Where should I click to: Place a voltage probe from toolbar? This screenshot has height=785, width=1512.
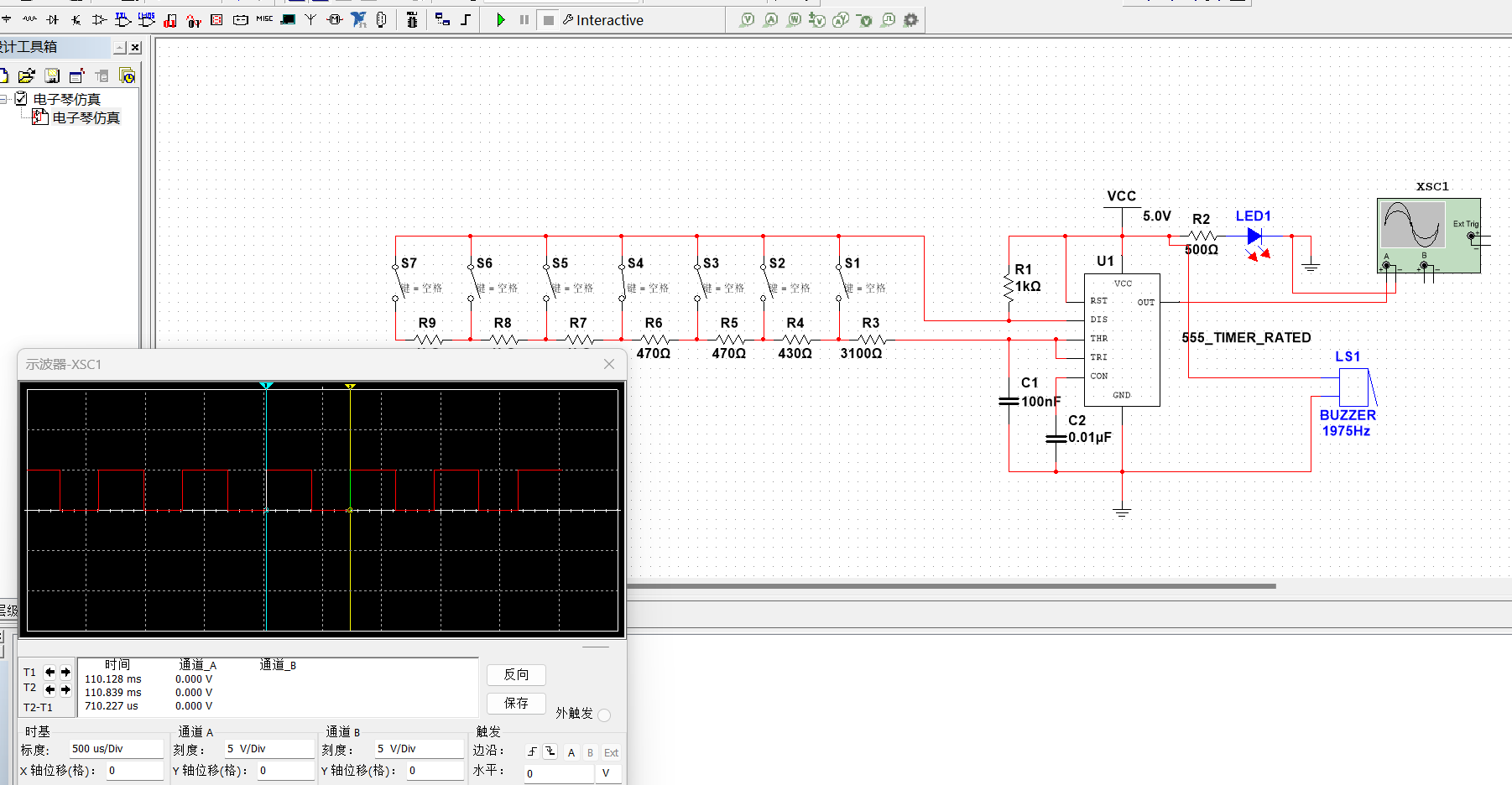point(747,20)
